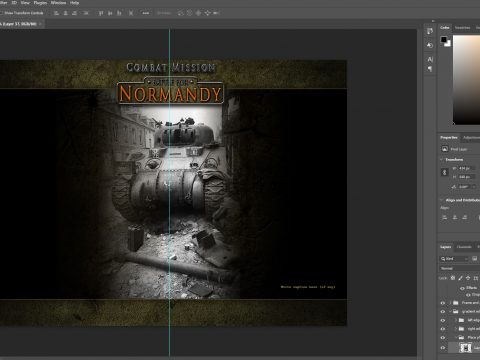Viewport: 480px width, 360px height.
Task: Switch to the Swatches tab
Action: tap(463, 28)
